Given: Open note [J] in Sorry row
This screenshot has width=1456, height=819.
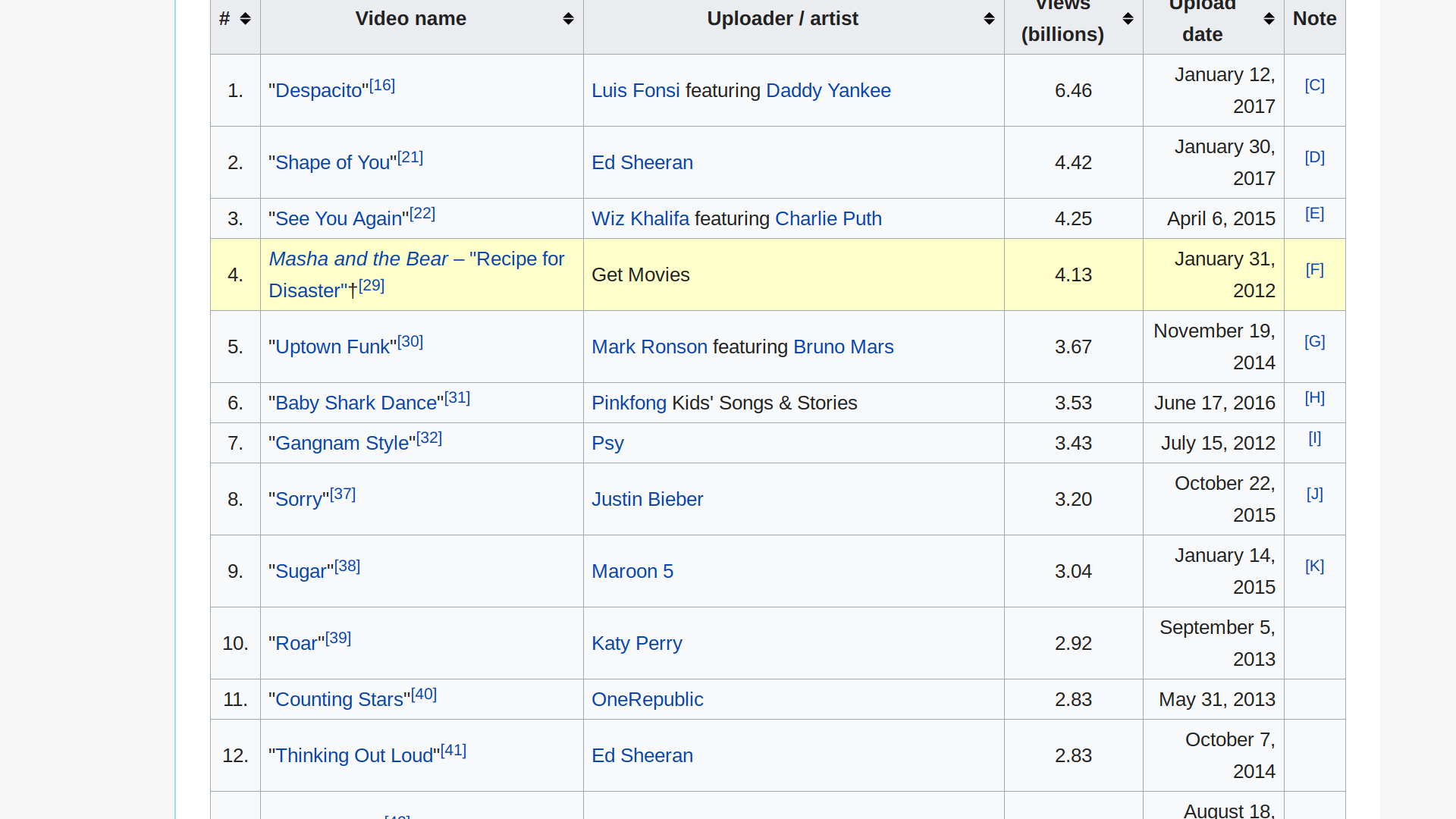Looking at the screenshot, I should tap(1315, 494).
